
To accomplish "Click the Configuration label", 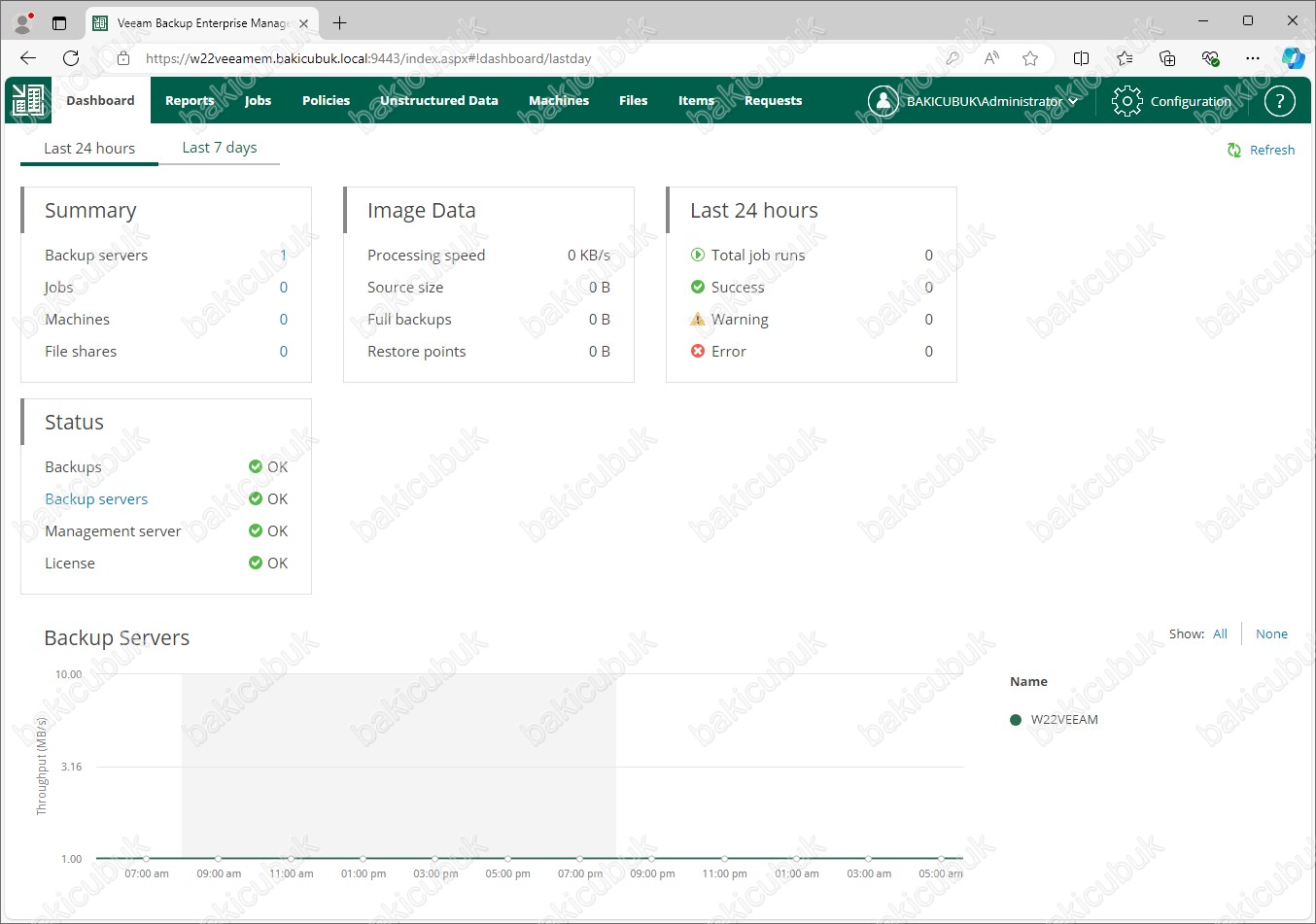I will 1191,101.
